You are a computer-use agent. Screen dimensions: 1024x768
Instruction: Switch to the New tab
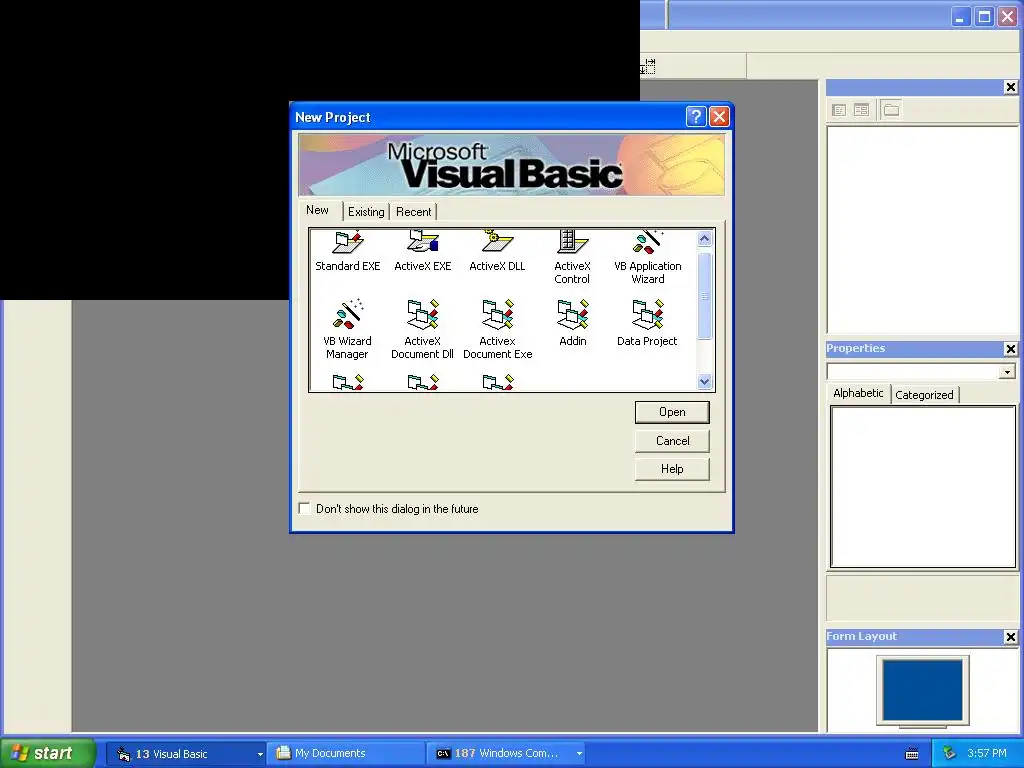click(318, 210)
